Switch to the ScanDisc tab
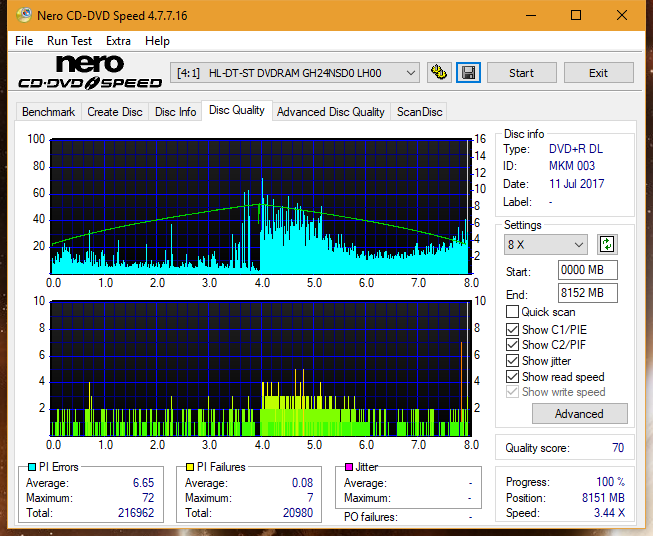 [419, 112]
